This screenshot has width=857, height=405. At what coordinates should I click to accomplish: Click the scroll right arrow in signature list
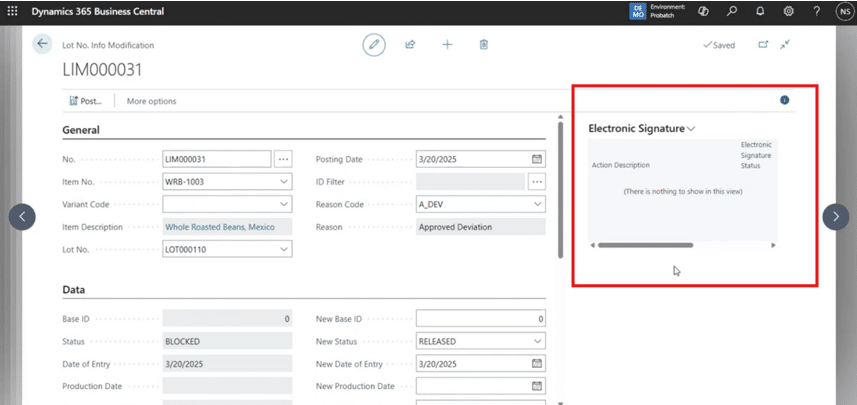773,245
